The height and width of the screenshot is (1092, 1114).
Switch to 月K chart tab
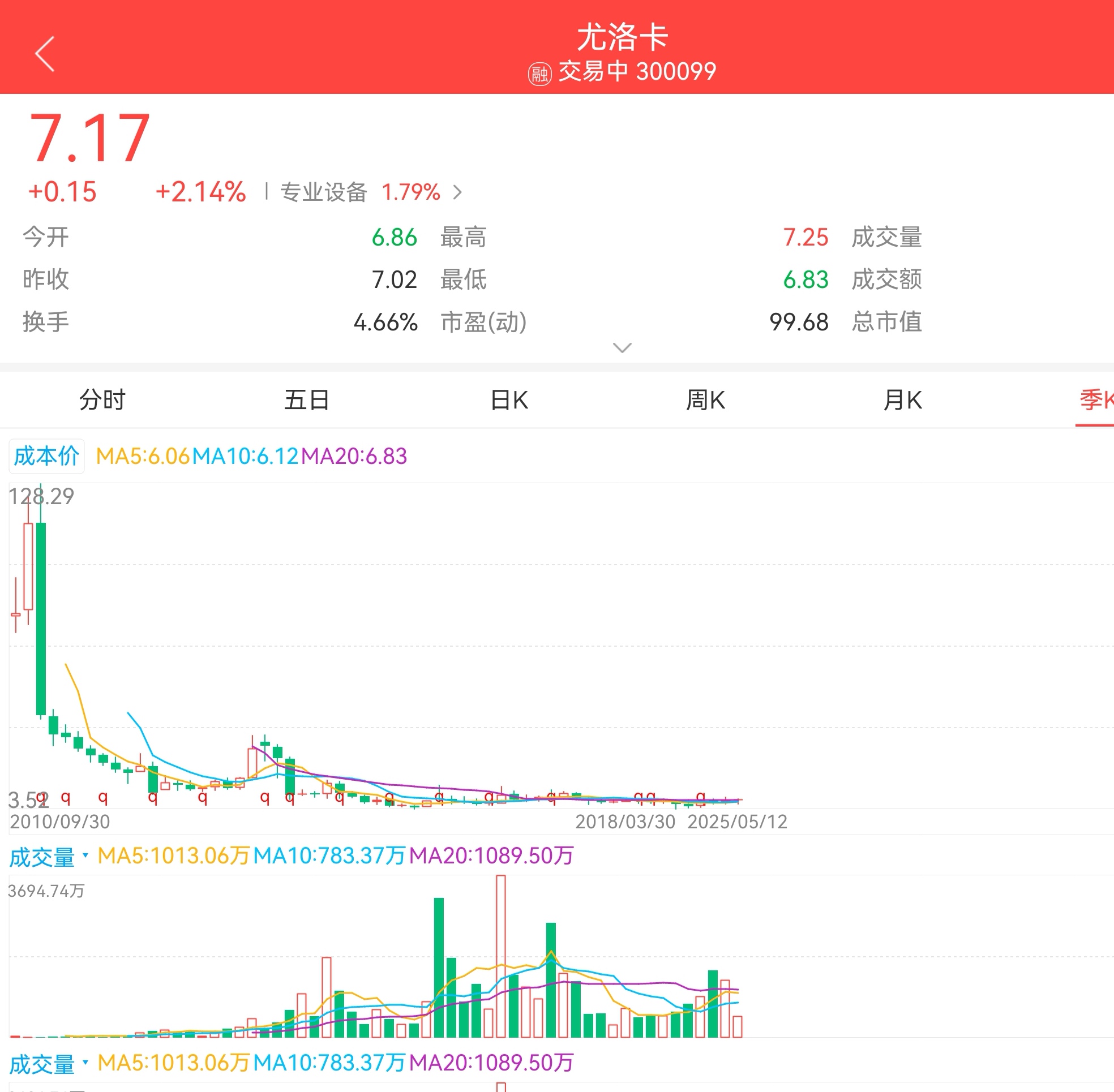click(x=903, y=400)
